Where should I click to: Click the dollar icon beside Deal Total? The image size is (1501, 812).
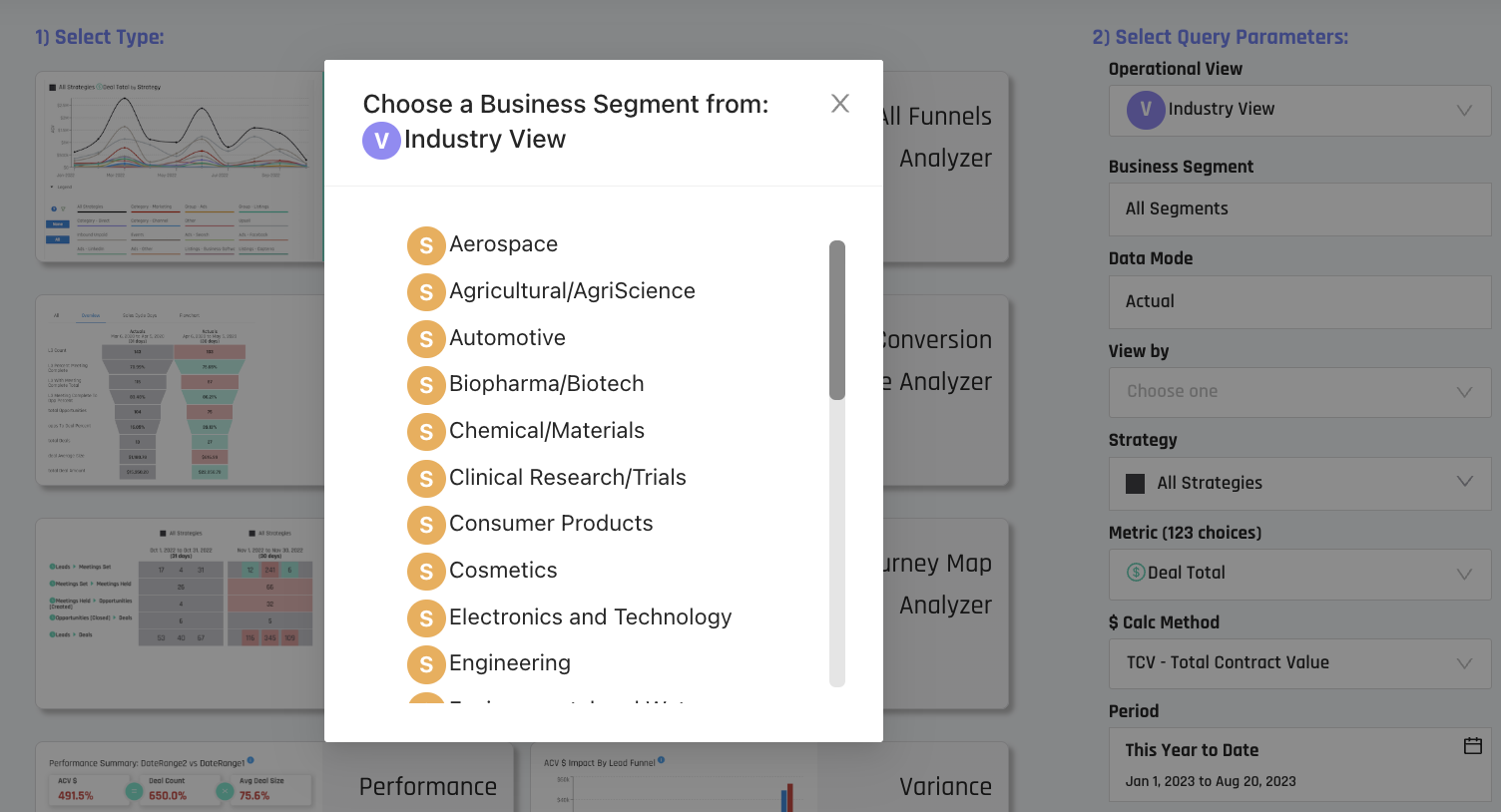tap(1136, 573)
